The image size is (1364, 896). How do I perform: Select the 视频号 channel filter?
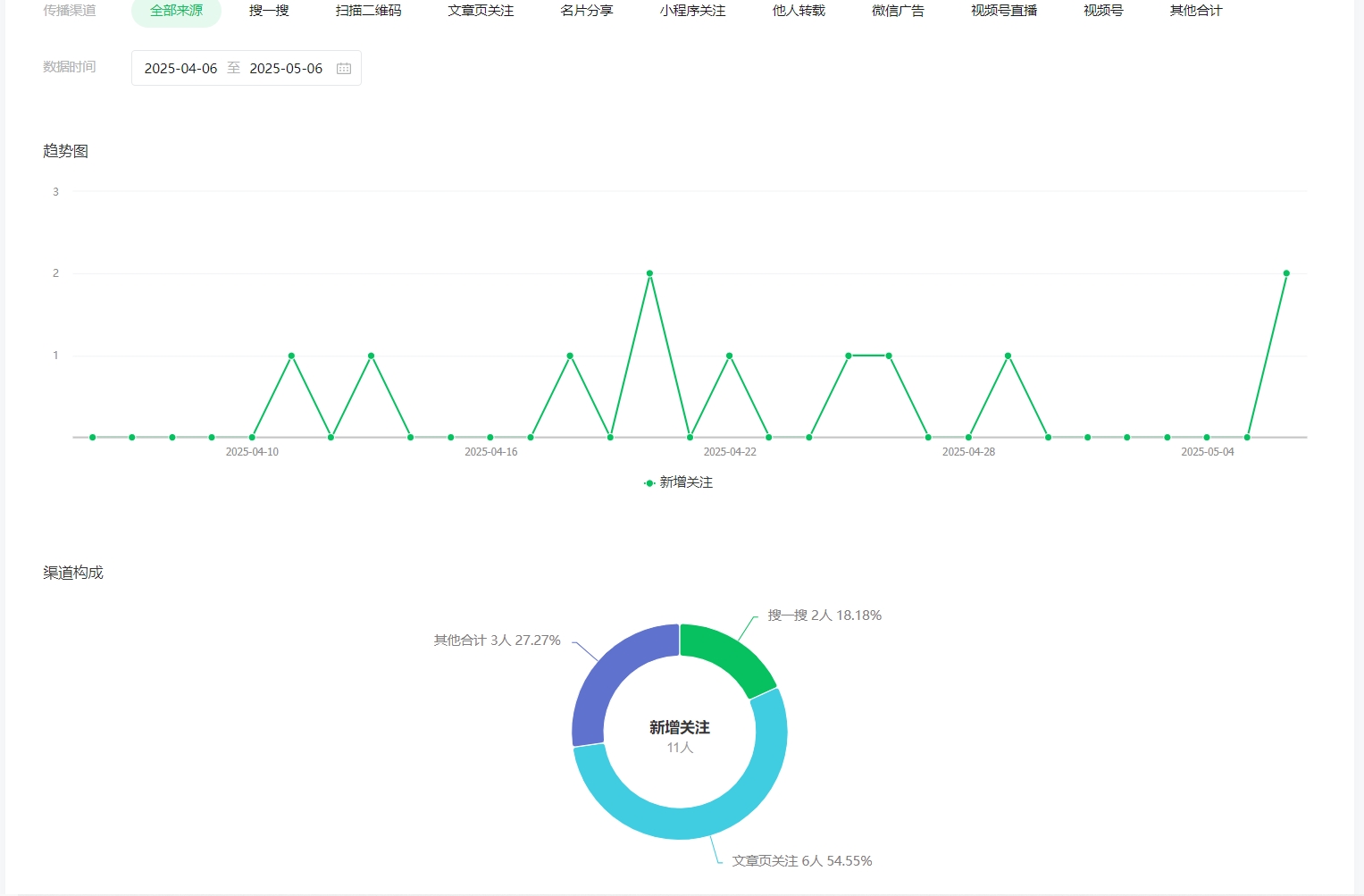(x=1103, y=11)
